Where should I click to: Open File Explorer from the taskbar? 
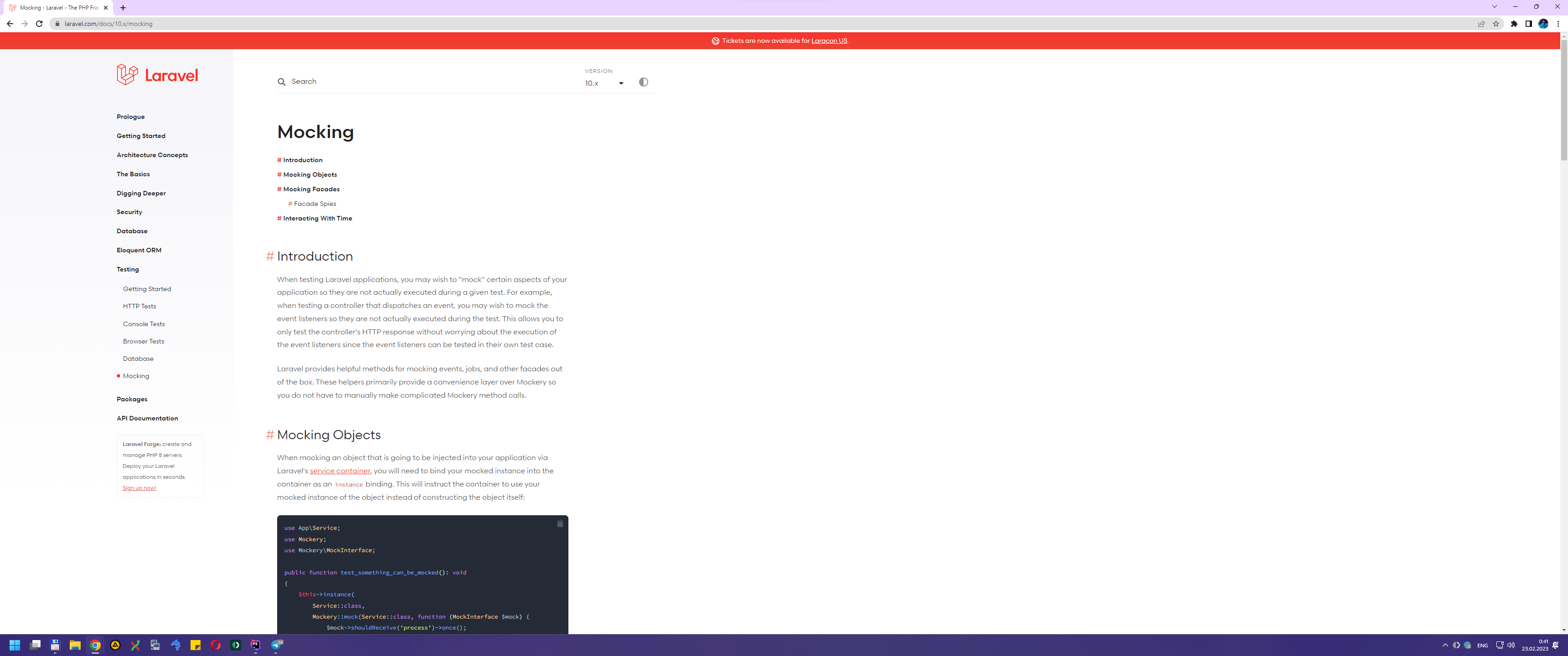75,645
